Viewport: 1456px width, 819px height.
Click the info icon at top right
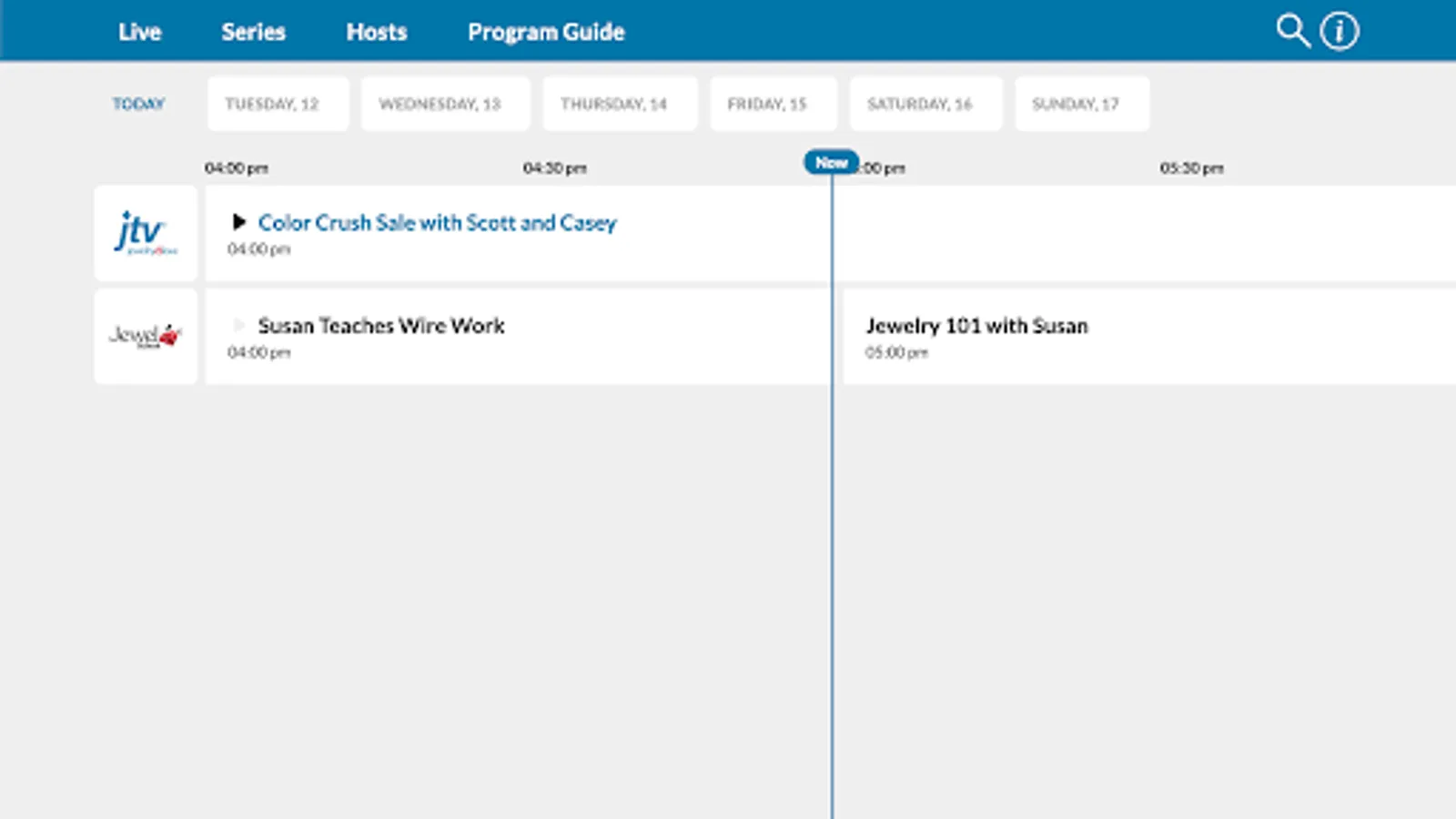click(x=1338, y=30)
